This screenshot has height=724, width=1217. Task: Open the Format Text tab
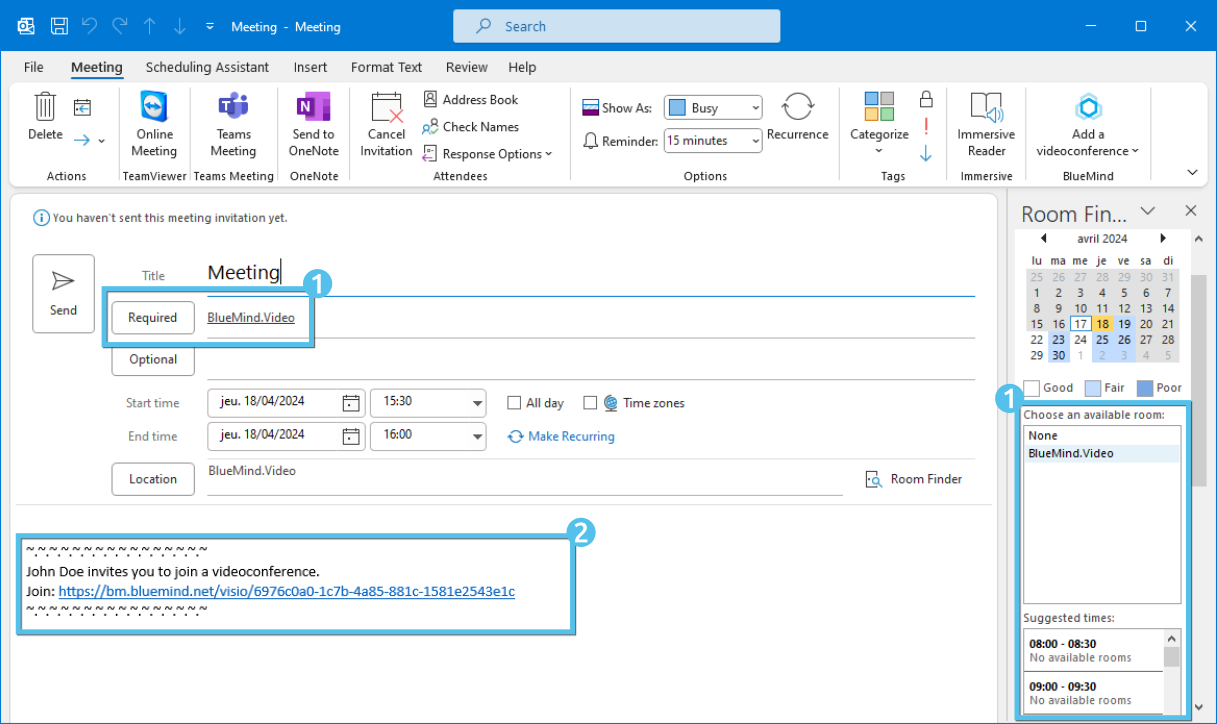coord(386,67)
